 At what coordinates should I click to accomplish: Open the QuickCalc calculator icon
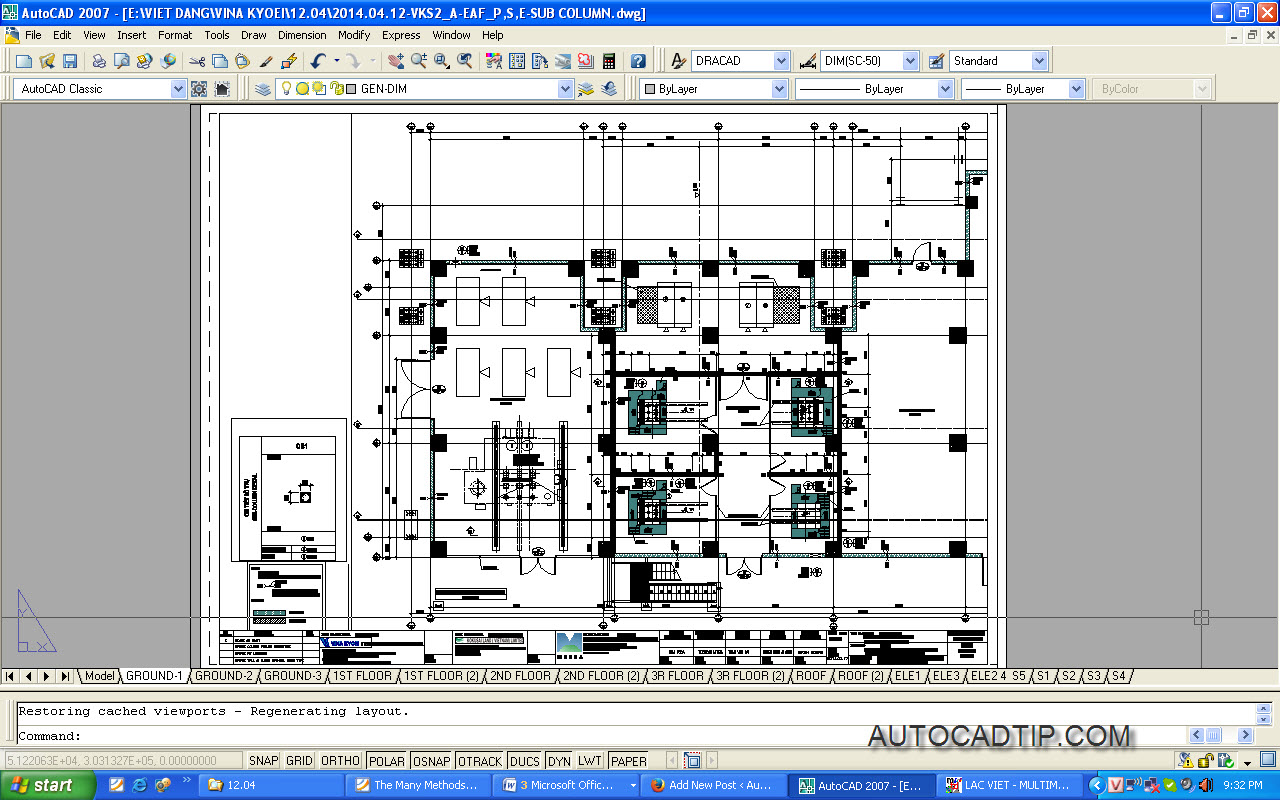pos(609,61)
